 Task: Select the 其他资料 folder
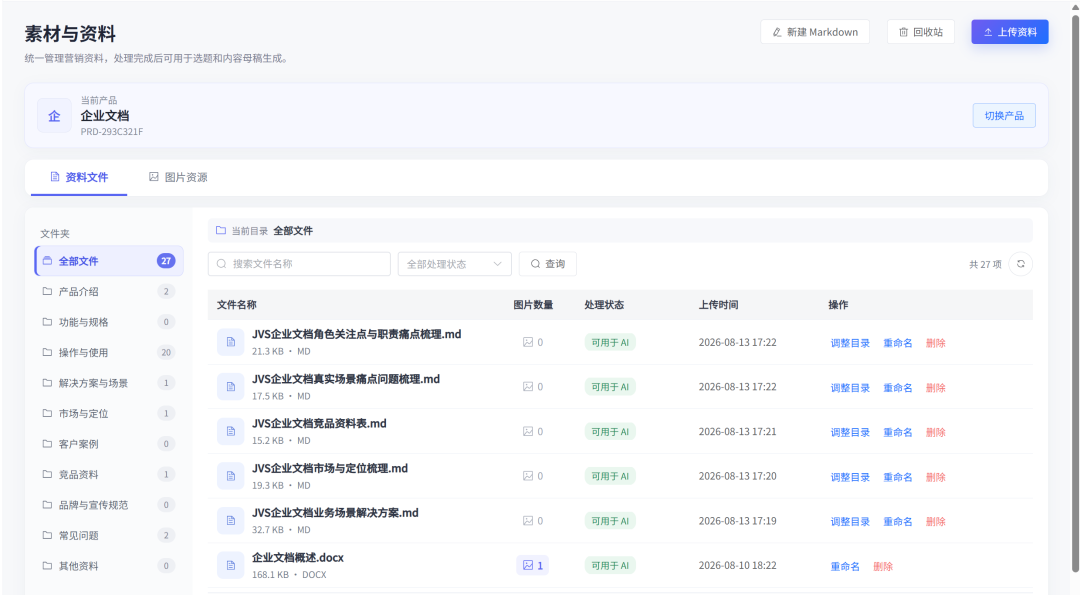coord(110,565)
